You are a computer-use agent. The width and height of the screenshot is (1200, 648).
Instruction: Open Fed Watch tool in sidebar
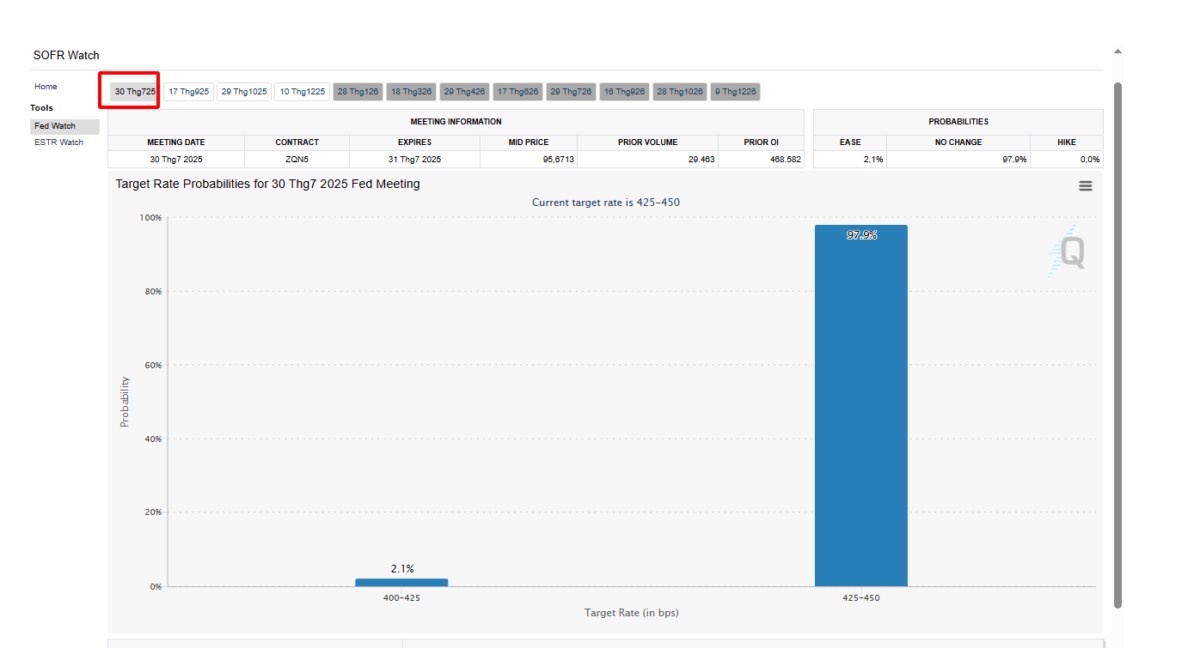(x=55, y=127)
